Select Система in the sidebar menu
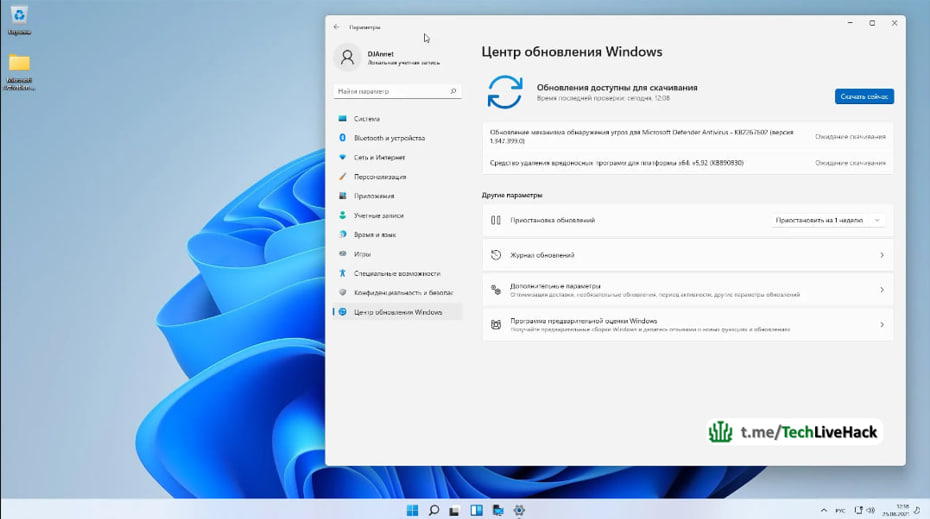930x519 pixels. [397, 119]
